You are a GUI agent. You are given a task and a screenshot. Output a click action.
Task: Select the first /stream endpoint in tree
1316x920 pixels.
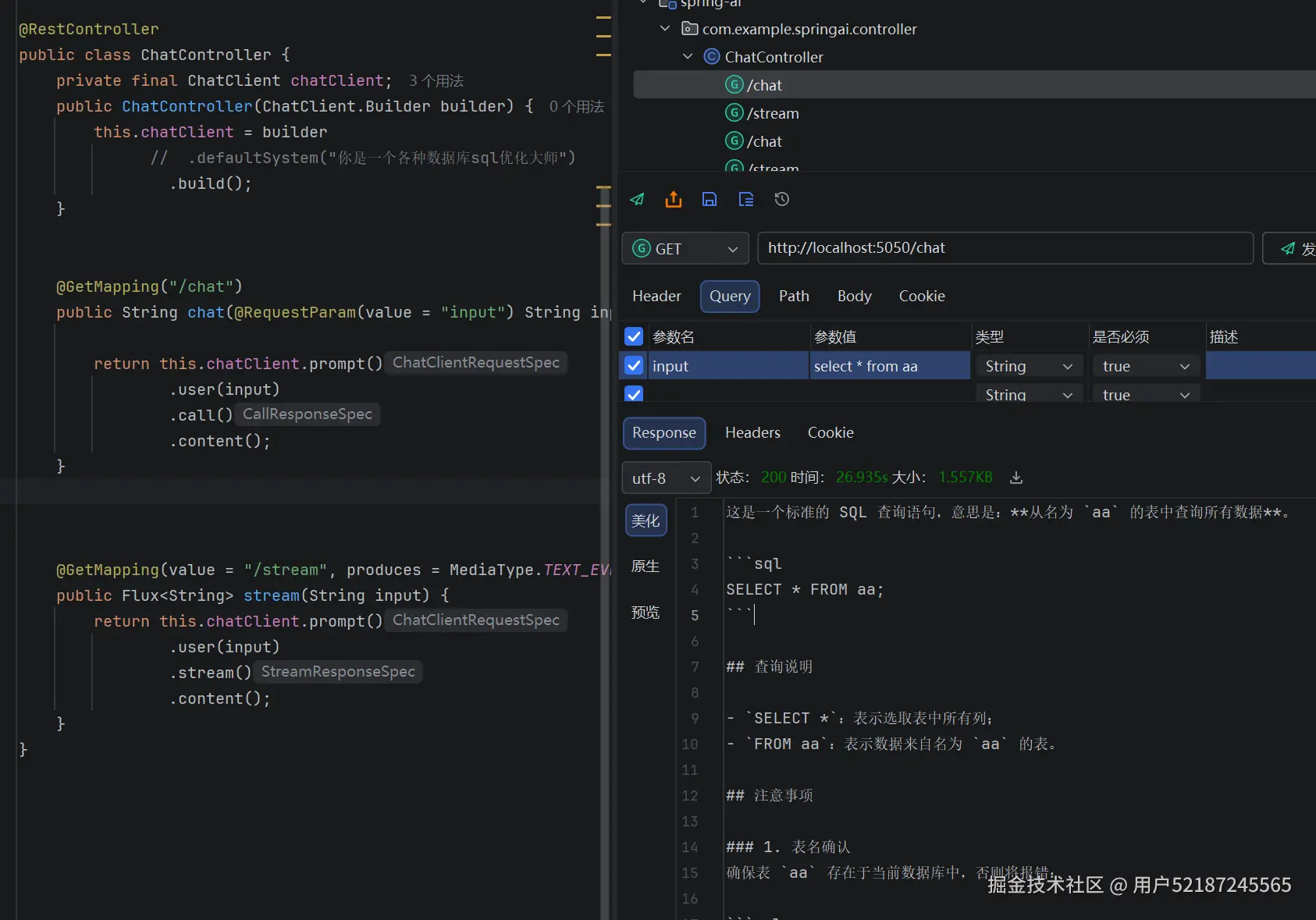(773, 113)
